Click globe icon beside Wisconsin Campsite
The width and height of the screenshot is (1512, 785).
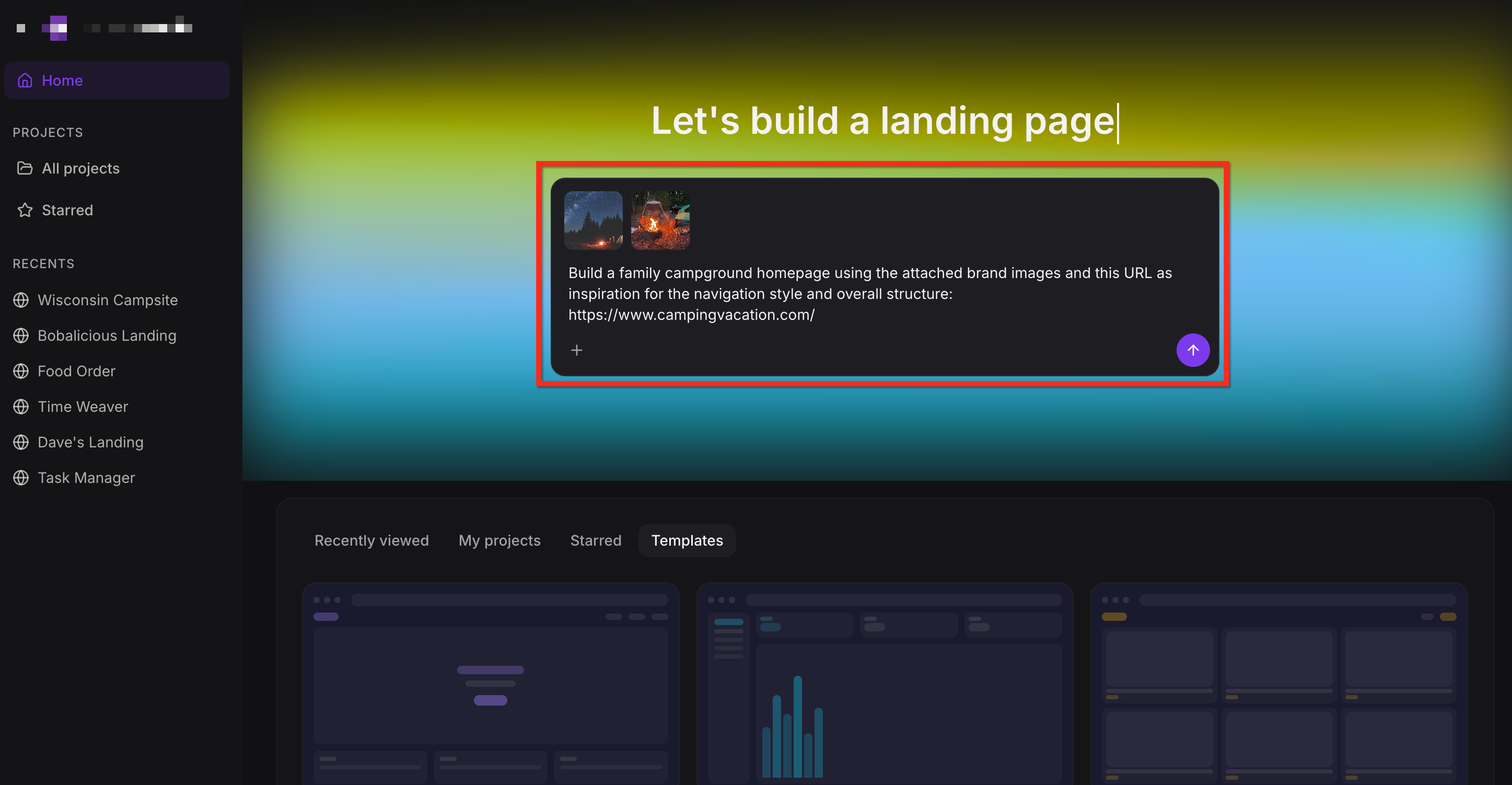pyautogui.click(x=21, y=300)
